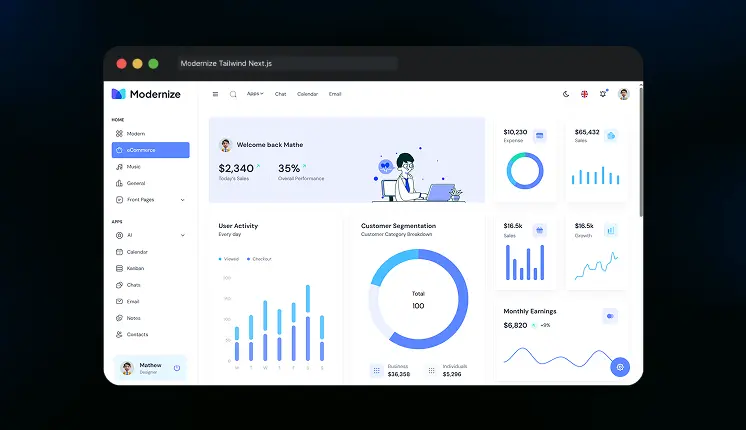Click the $6,820 Monthly Earnings value
Viewport: 746px width, 430px height.
click(x=515, y=325)
